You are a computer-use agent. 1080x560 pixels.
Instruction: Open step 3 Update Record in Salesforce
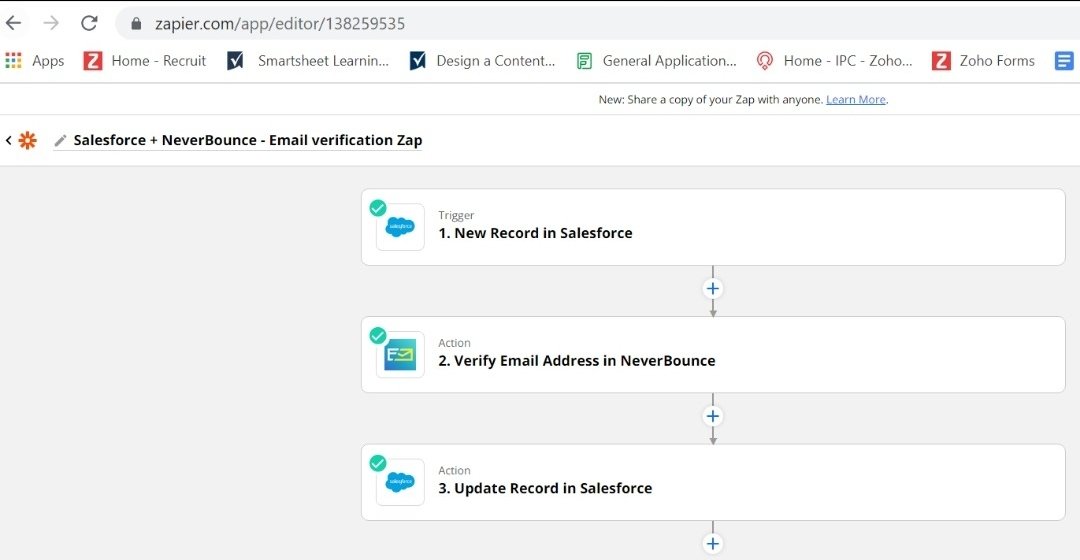[x=713, y=482]
